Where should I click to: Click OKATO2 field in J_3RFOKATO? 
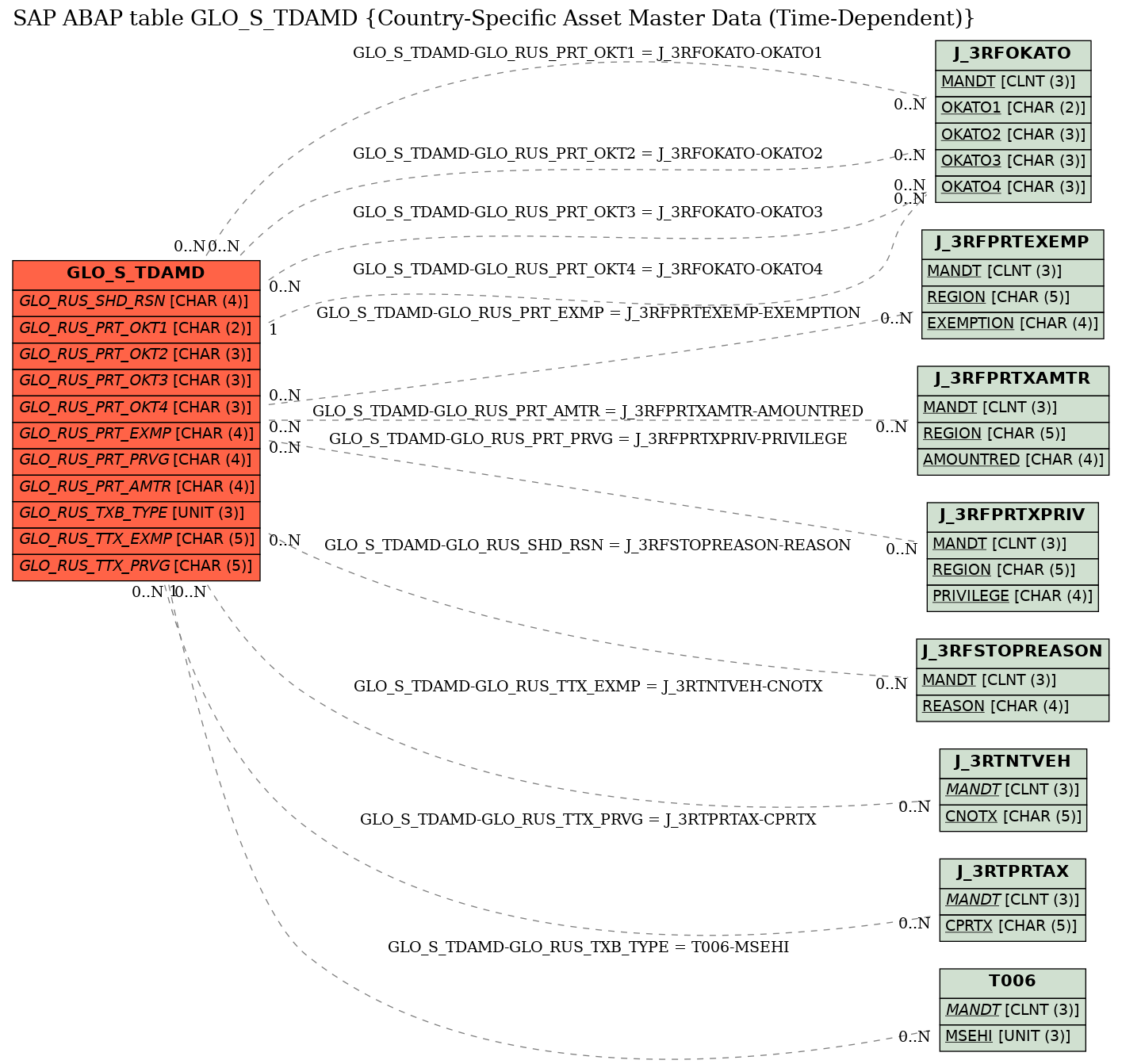pos(1013,136)
